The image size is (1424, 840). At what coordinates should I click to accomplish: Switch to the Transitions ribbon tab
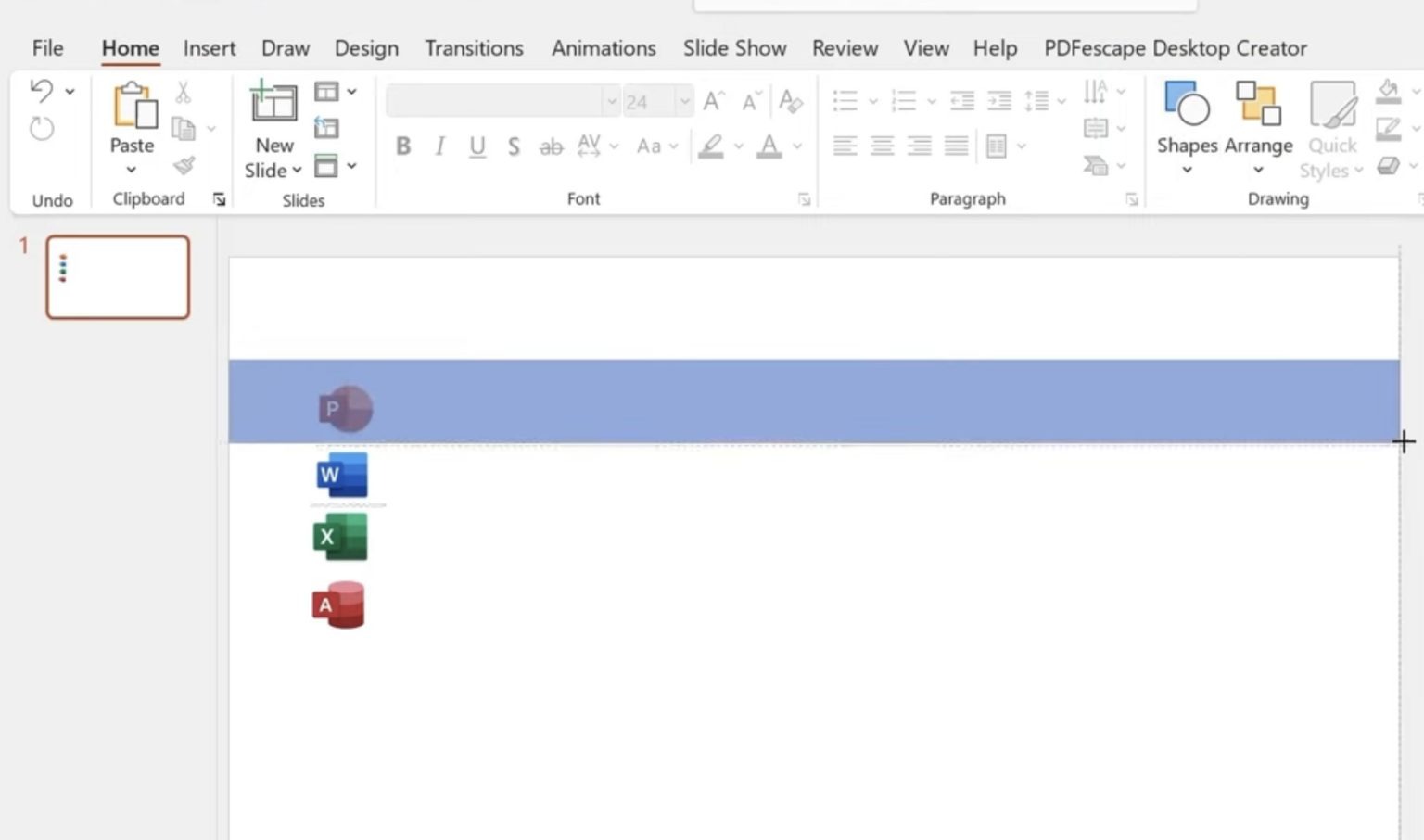click(474, 48)
